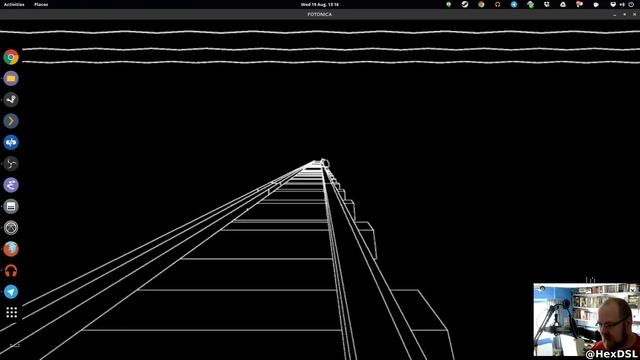Open the Places menu
Image resolution: width=640 pixels, height=360 pixels.
coord(41,4)
